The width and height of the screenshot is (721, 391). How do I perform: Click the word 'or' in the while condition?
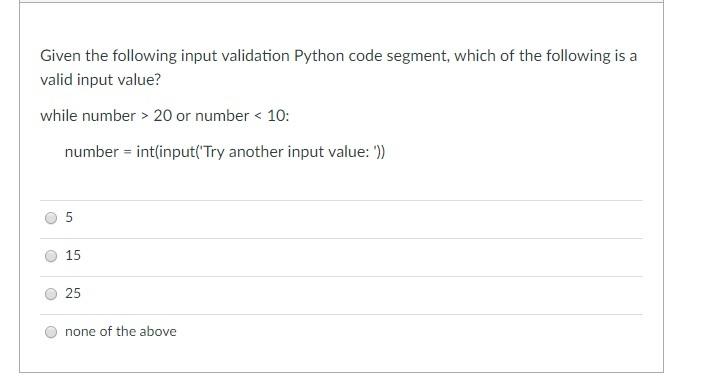183,116
